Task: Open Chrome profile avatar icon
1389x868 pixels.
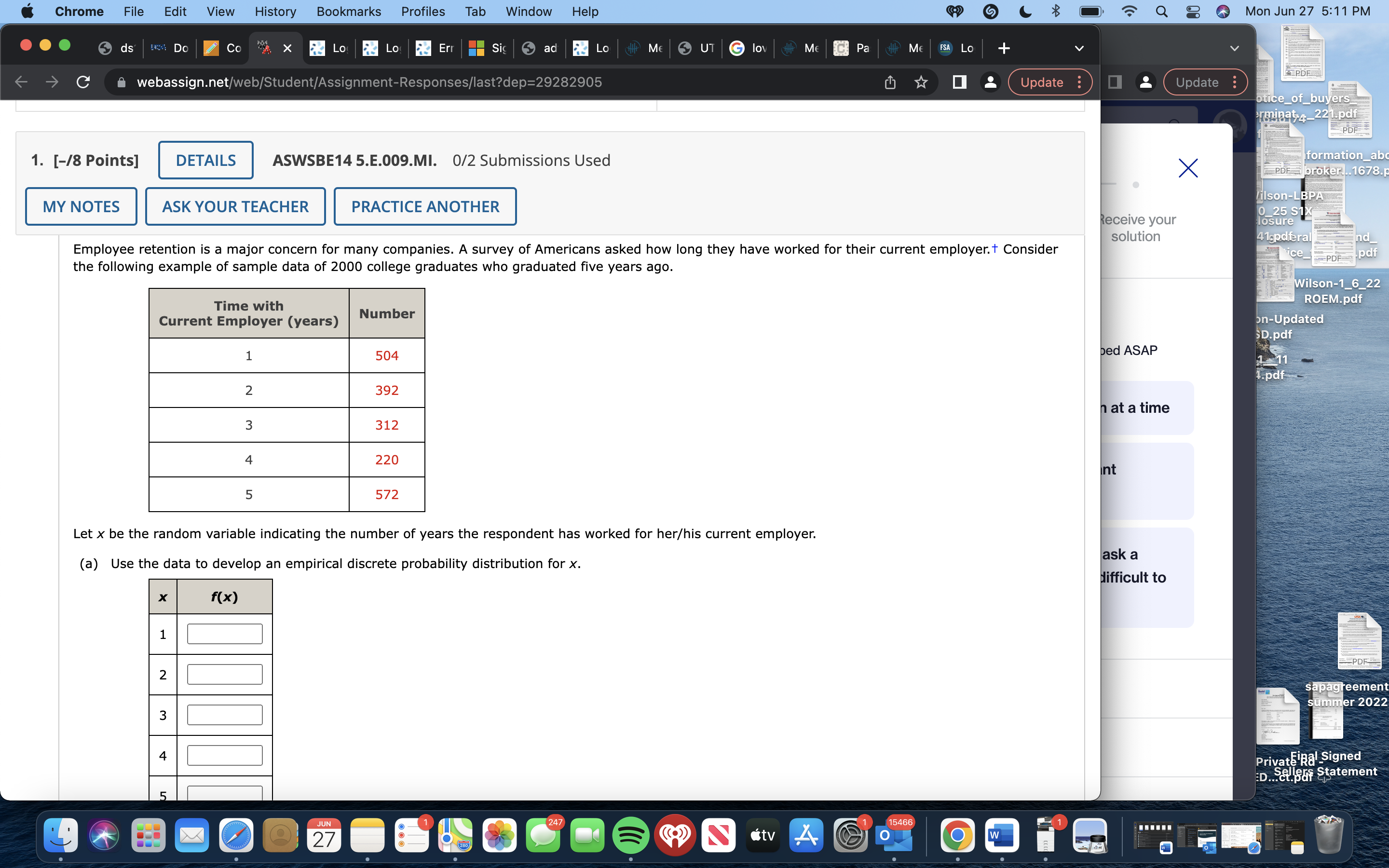Action: [x=990, y=82]
